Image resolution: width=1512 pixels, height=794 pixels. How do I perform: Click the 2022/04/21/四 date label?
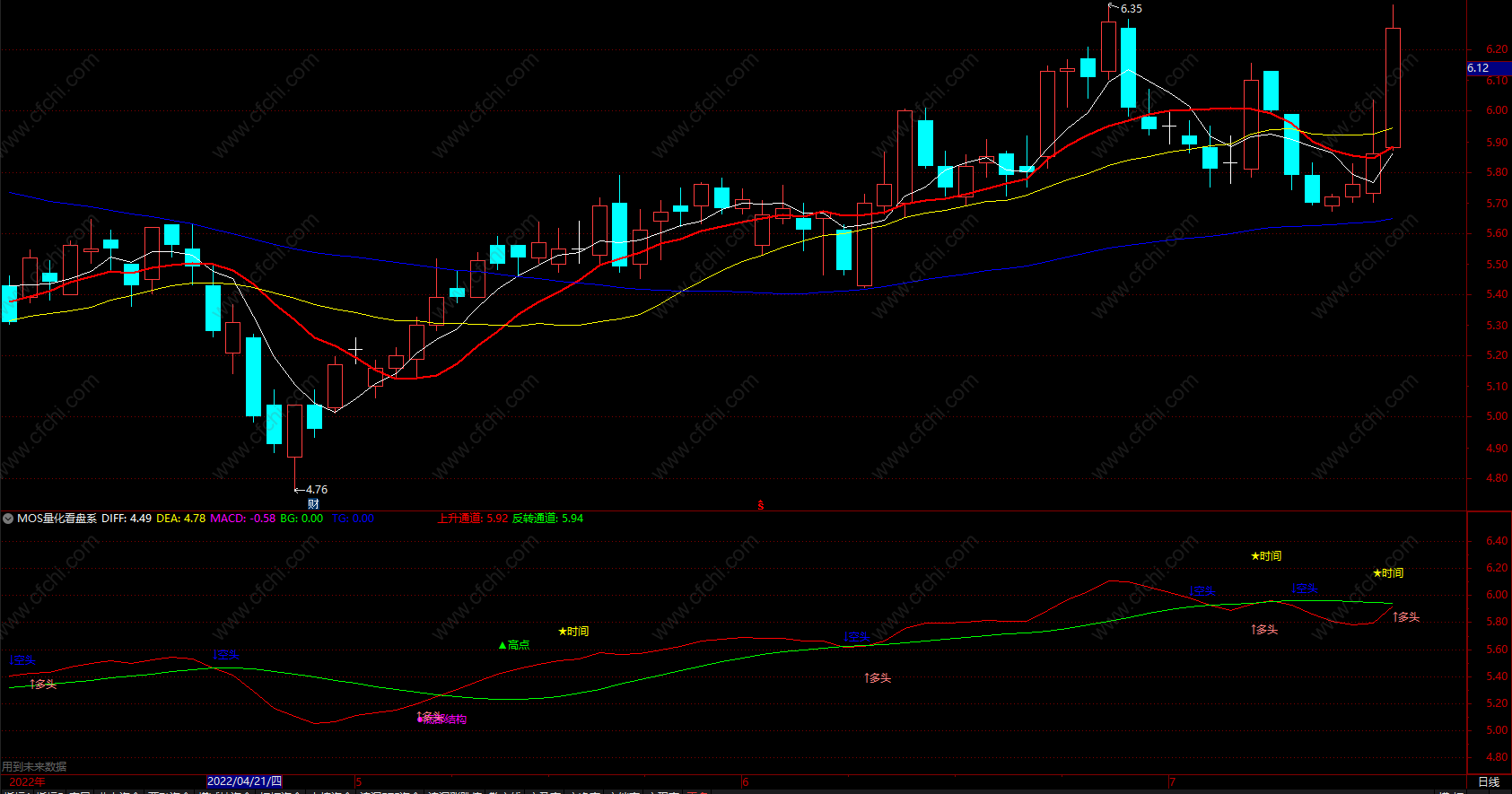[x=244, y=781]
